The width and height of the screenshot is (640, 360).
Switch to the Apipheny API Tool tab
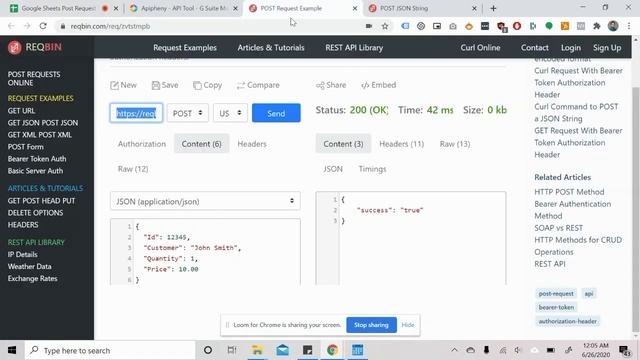(x=184, y=8)
